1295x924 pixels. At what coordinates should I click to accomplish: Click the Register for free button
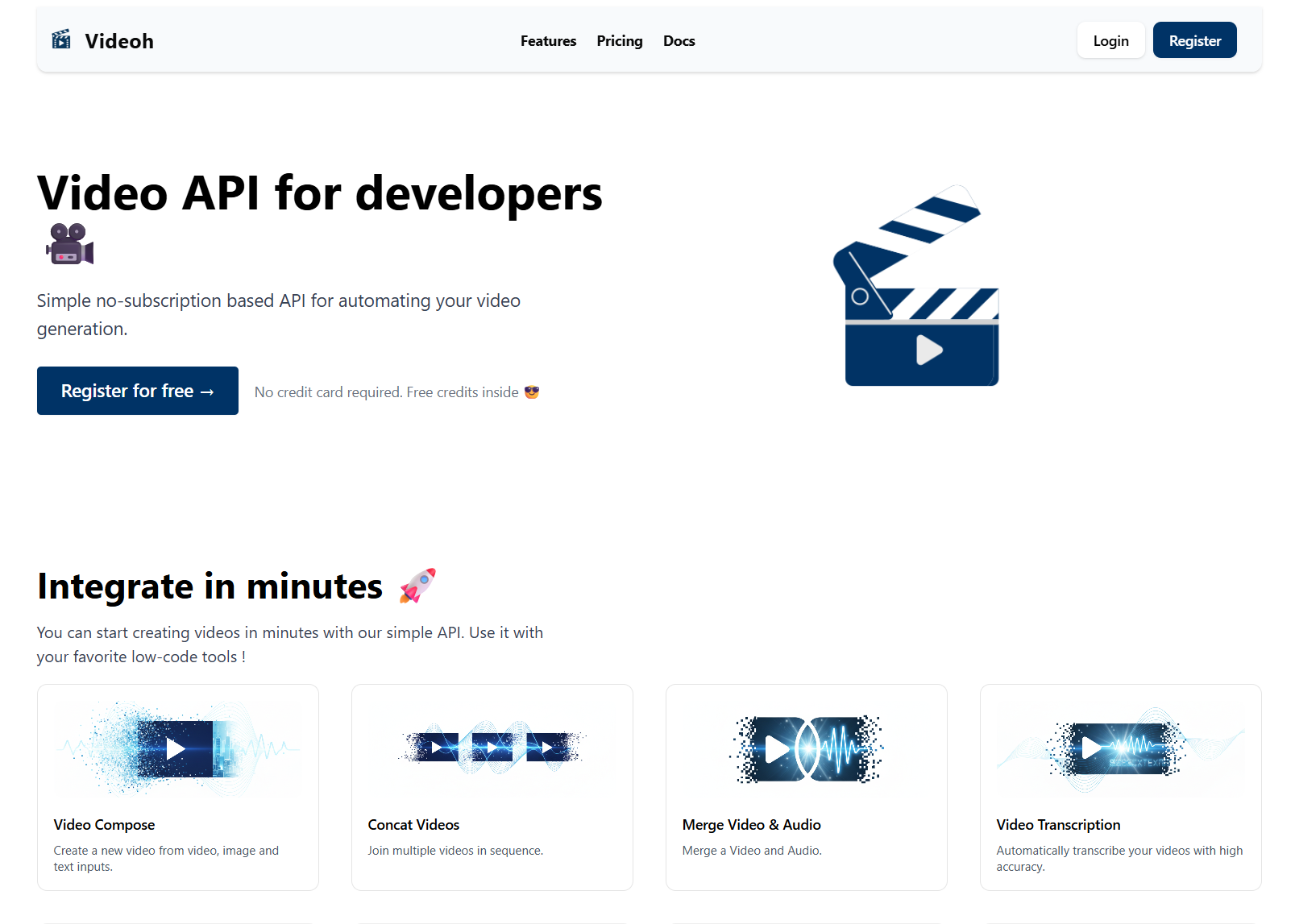(x=137, y=391)
